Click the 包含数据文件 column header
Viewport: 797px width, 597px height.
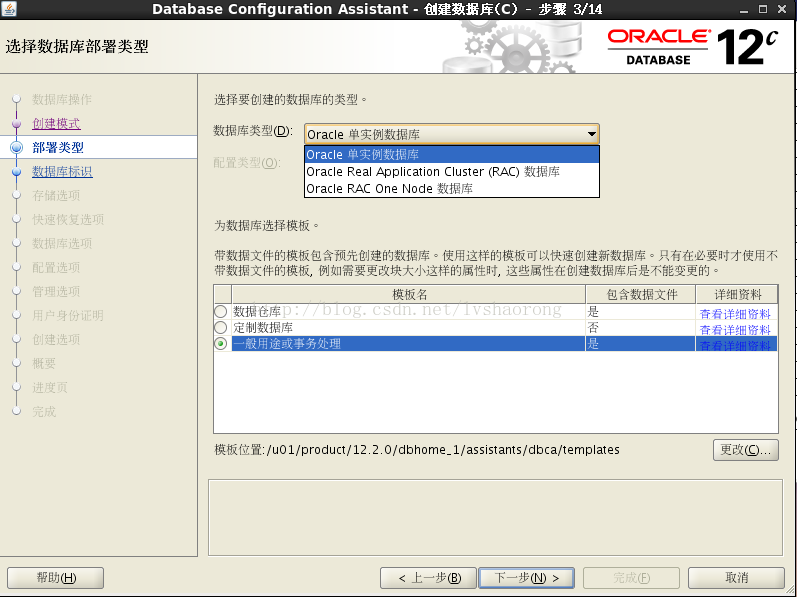641,294
